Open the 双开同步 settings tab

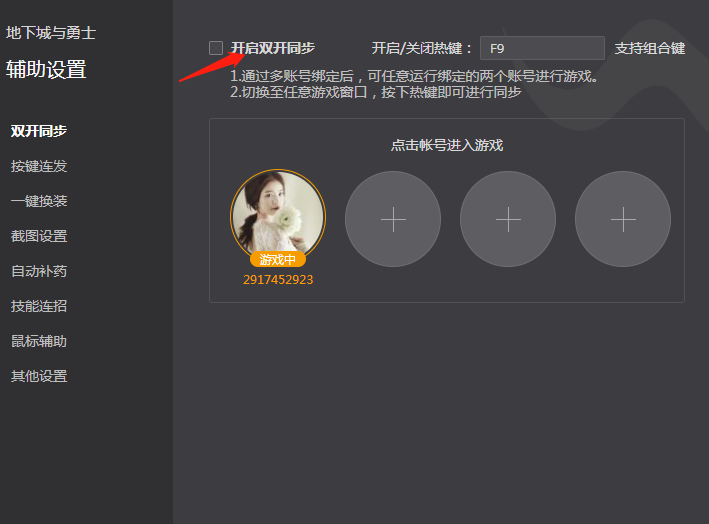pyautogui.click(x=39, y=131)
